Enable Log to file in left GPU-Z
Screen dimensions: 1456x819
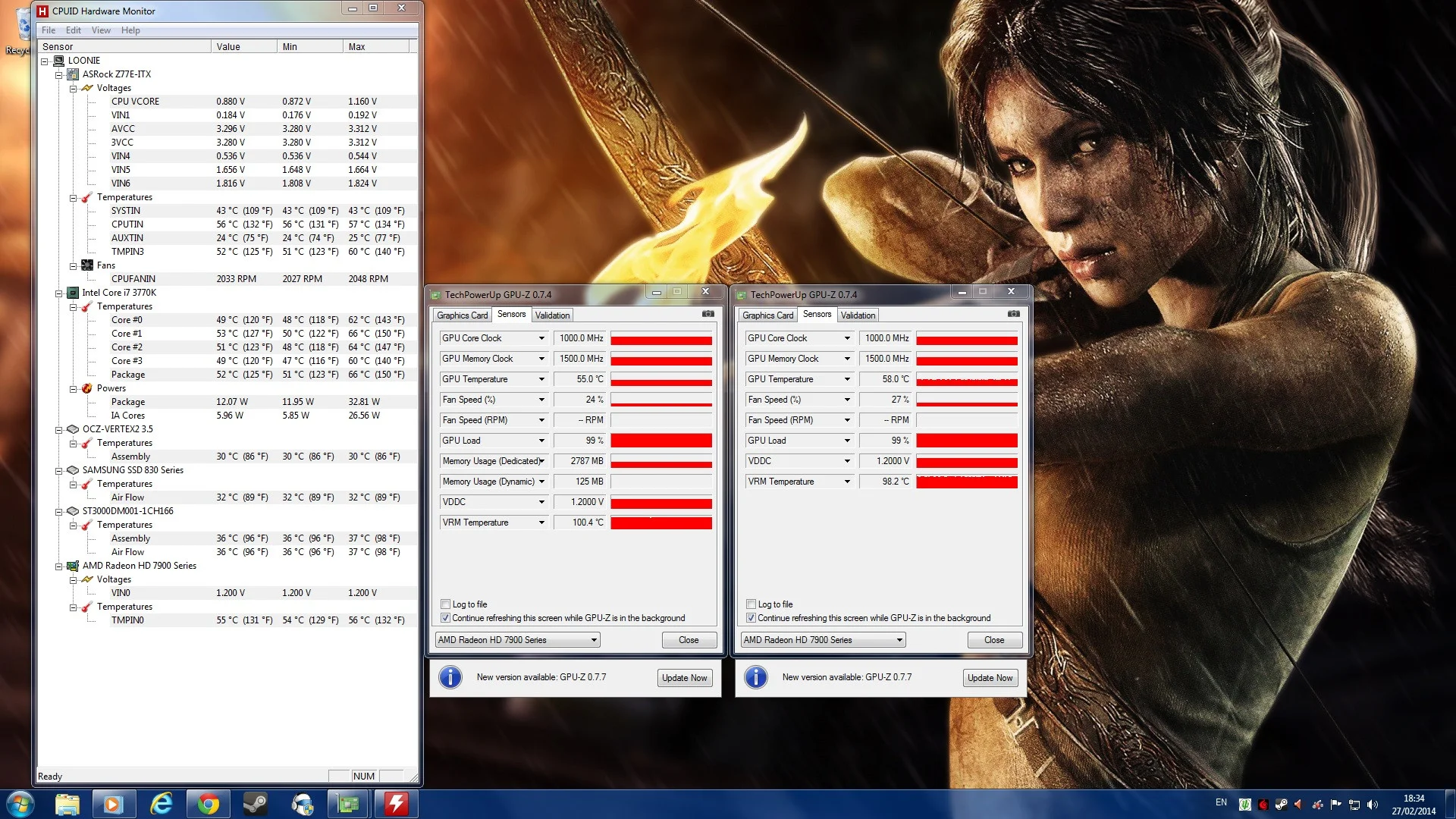446,604
